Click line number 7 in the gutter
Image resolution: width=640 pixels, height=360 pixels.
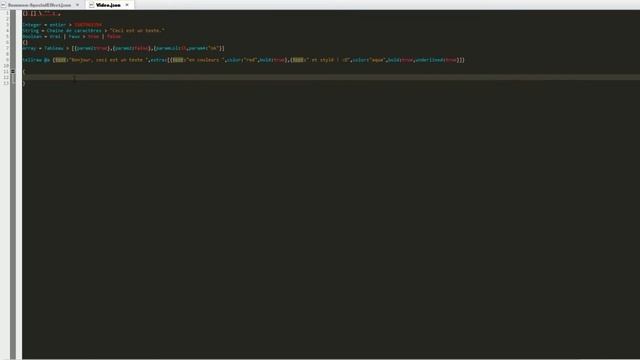coord(7,48)
